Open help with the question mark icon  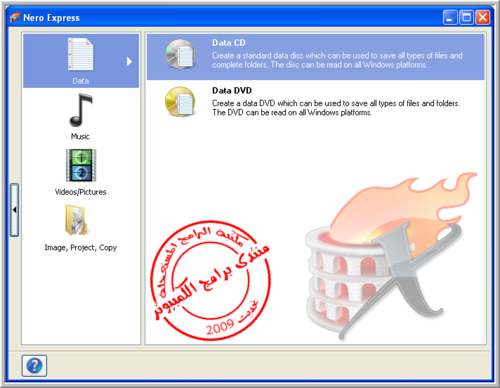[34, 366]
